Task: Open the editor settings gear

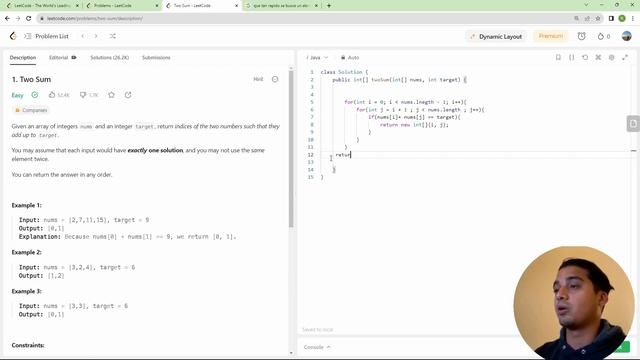Action: 611,58
